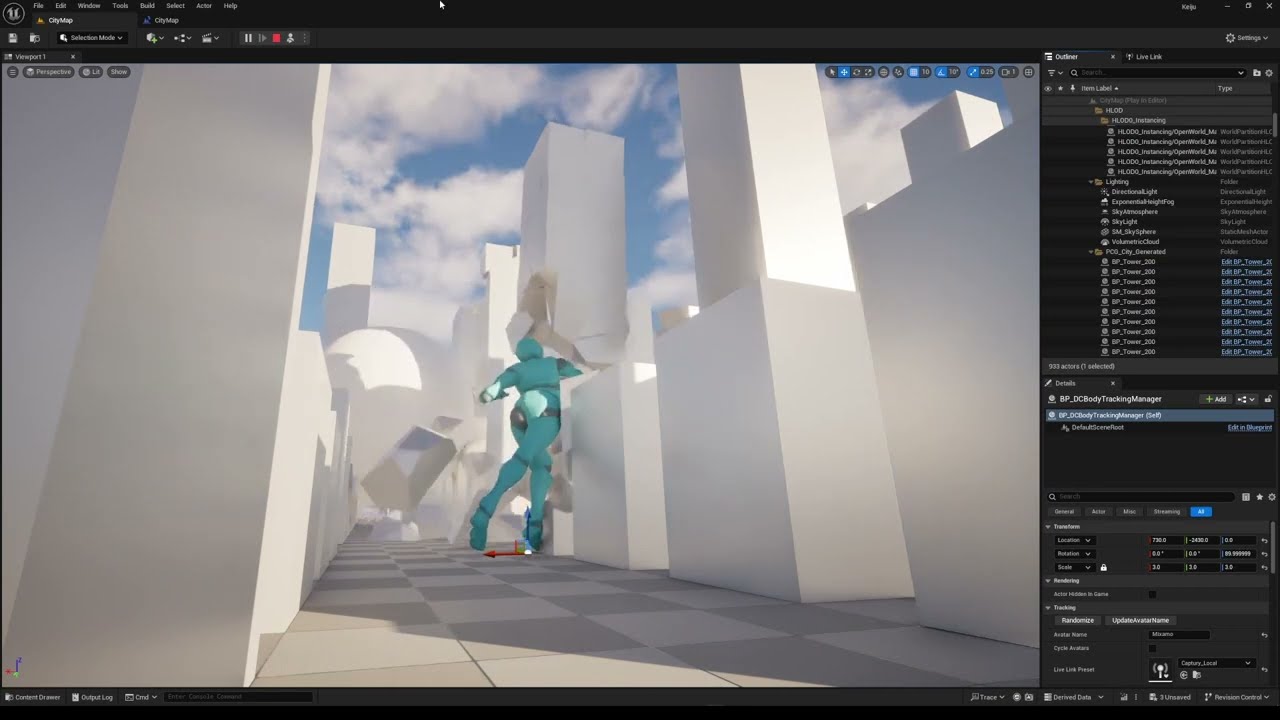Screen dimensions: 1280x720
Task: Click the Edit in Blueprint link
Action: pos(1250,427)
